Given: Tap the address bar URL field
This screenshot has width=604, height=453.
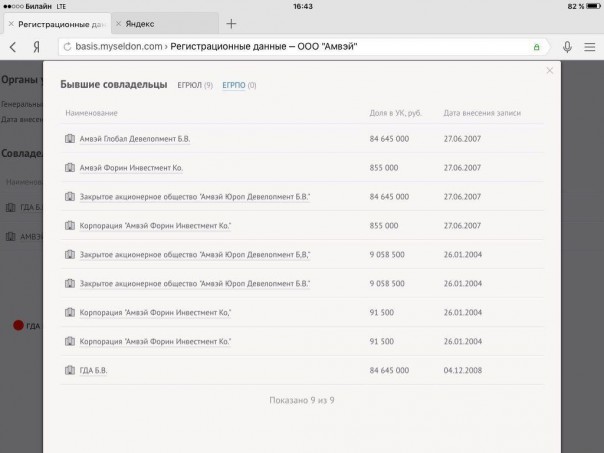Looking at the screenshot, I should pos(300,47).
